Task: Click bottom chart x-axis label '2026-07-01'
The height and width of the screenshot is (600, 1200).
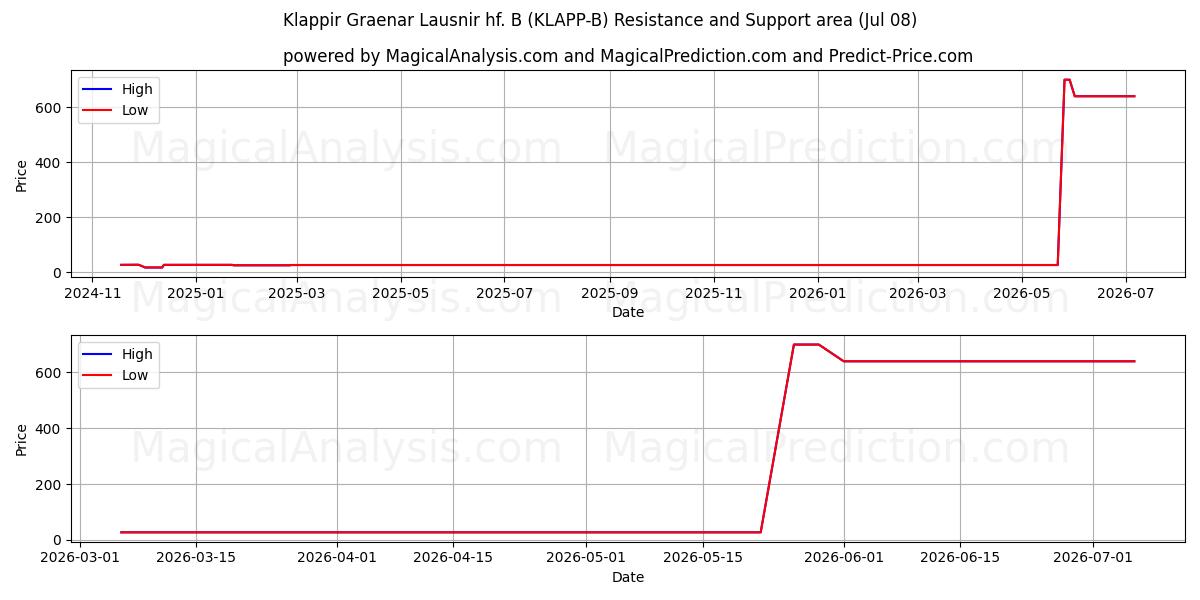Action: 1092,558
